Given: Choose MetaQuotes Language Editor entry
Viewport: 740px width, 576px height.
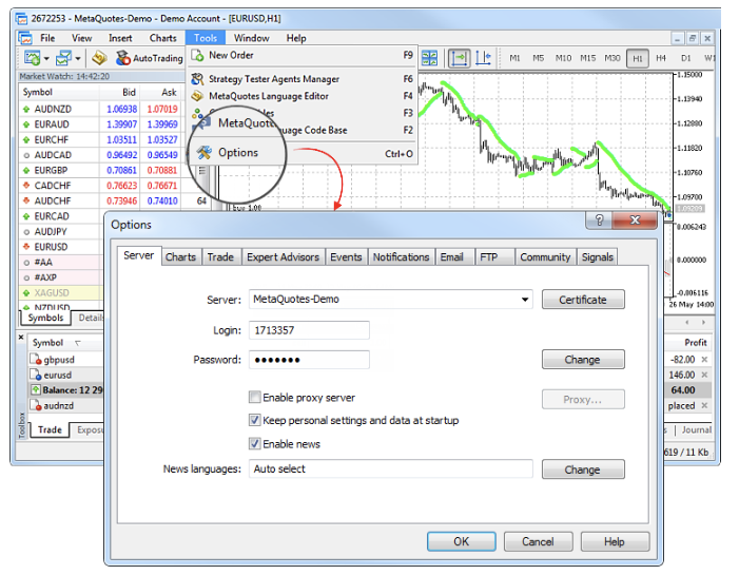Looking at the screenshot, I should click(302, 96).
